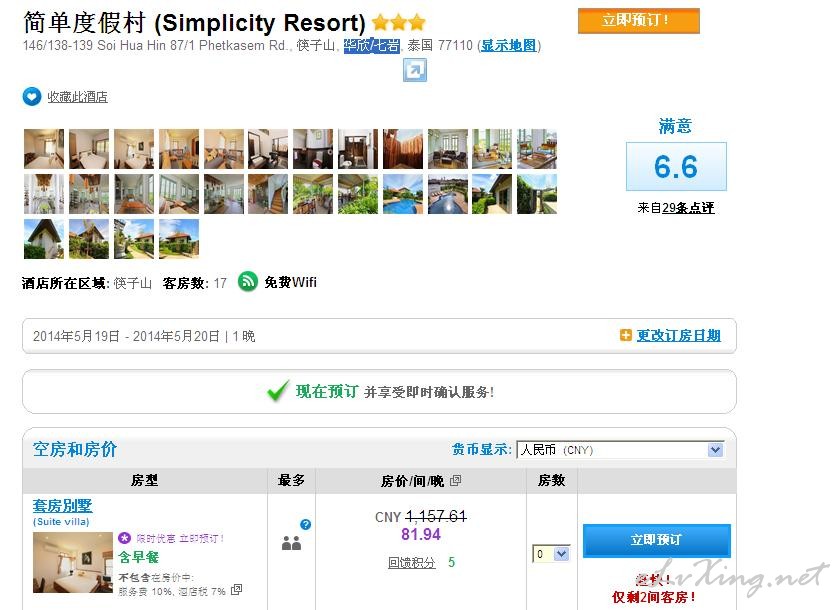Open the Suite villa bedroom thumbnail in table

pos(73,562)
